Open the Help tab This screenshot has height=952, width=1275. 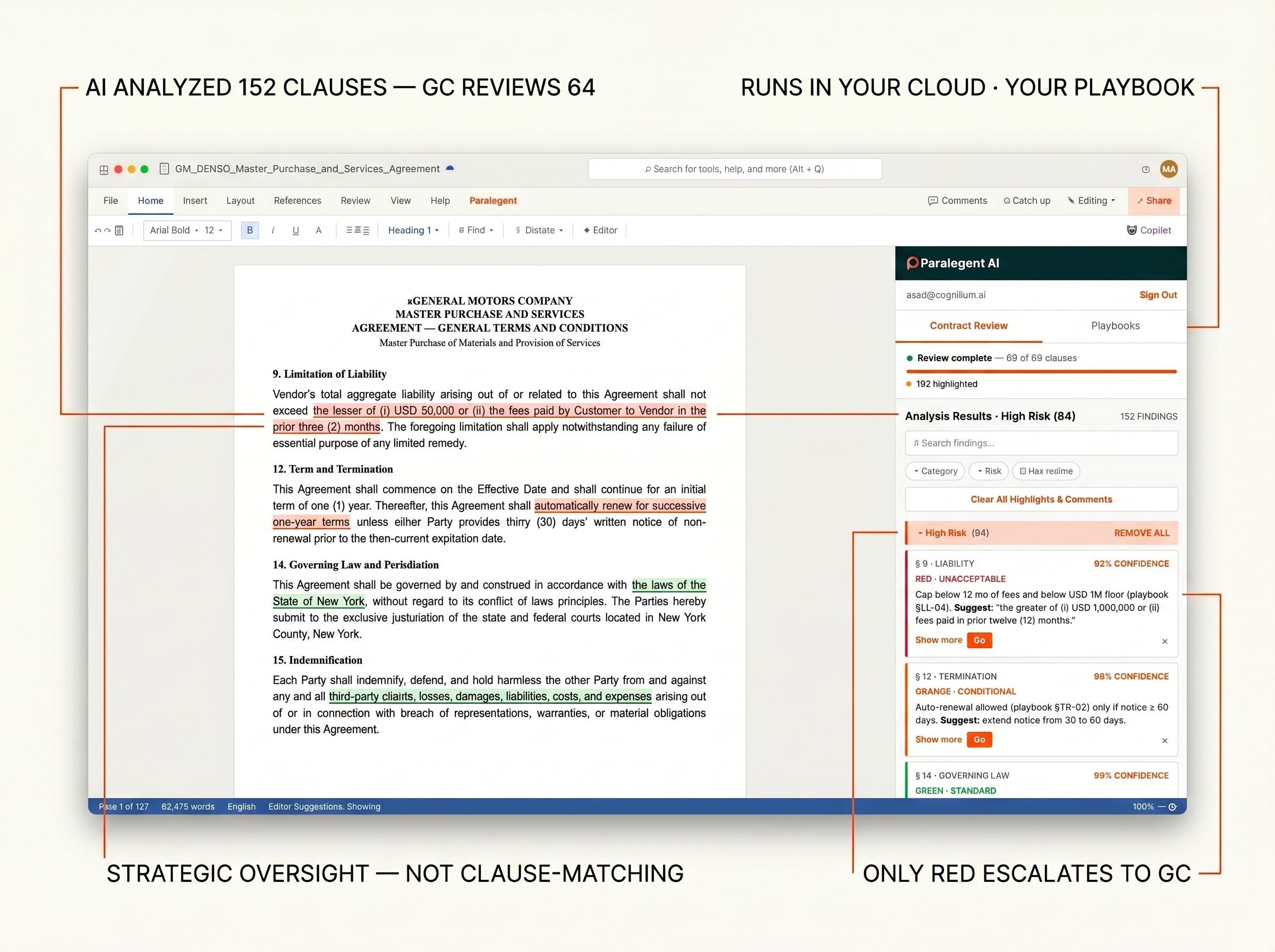point(440,200)
